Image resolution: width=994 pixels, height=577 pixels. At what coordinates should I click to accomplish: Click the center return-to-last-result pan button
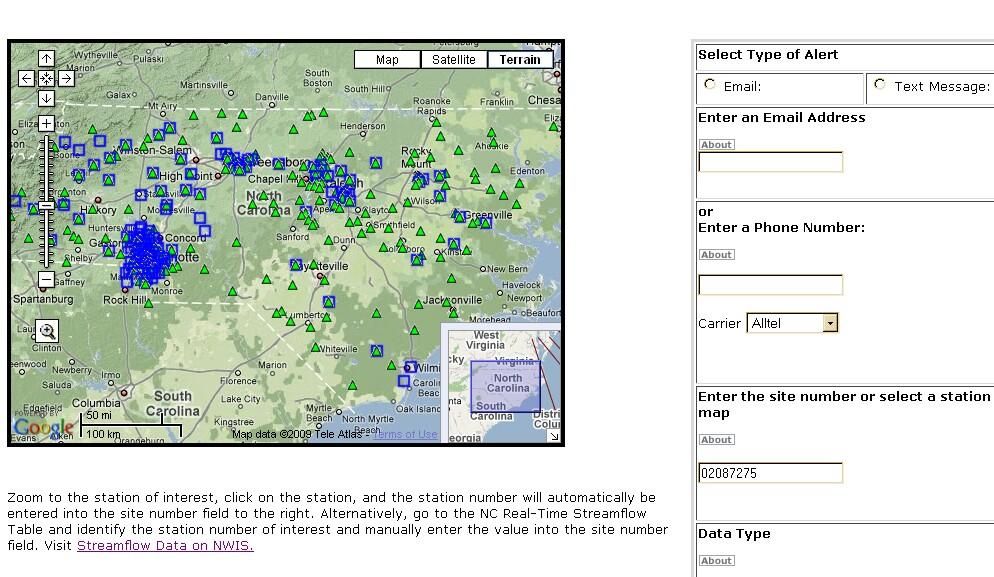47,78
